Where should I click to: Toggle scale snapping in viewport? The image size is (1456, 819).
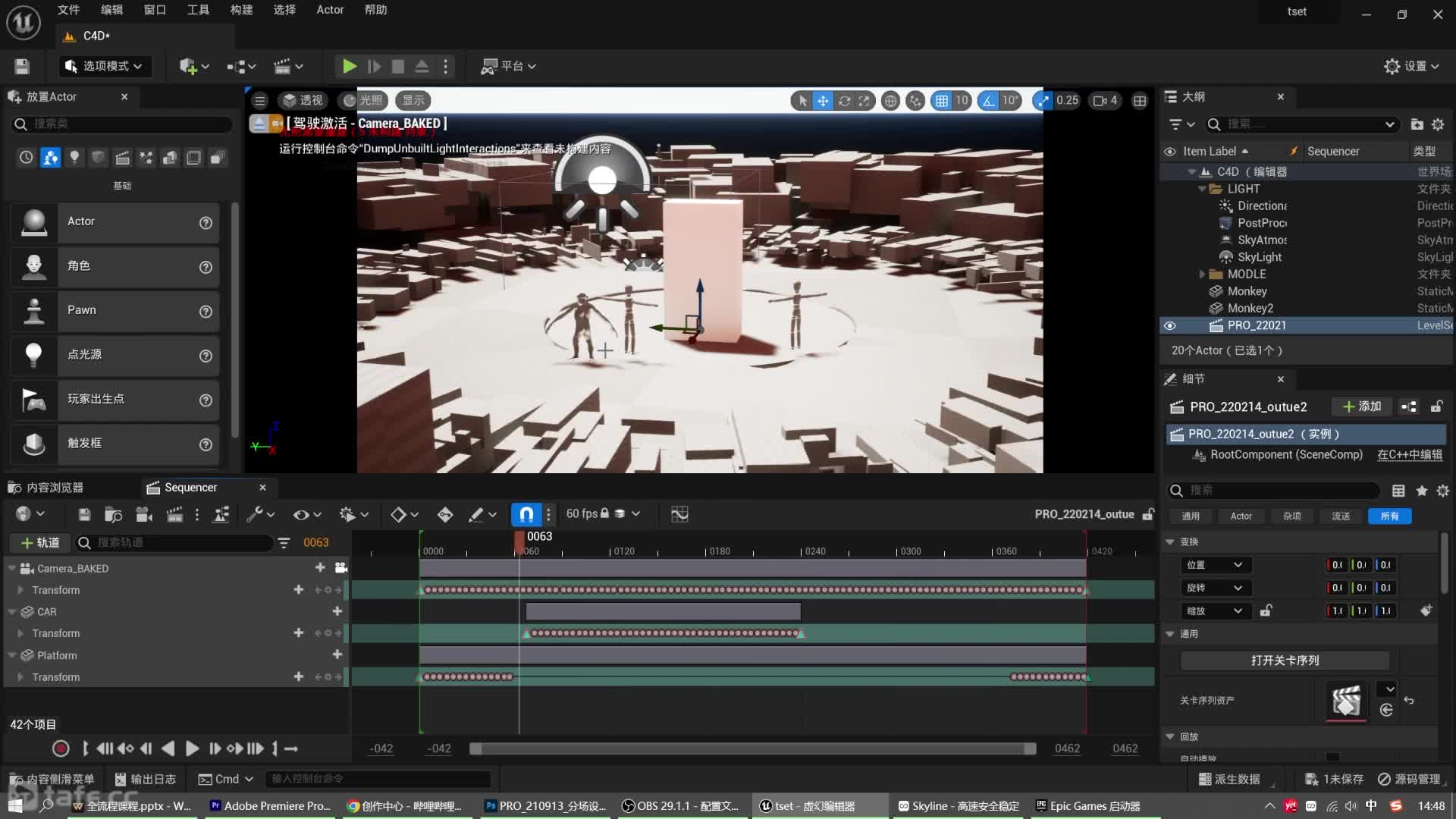[x=1043, y=100]
